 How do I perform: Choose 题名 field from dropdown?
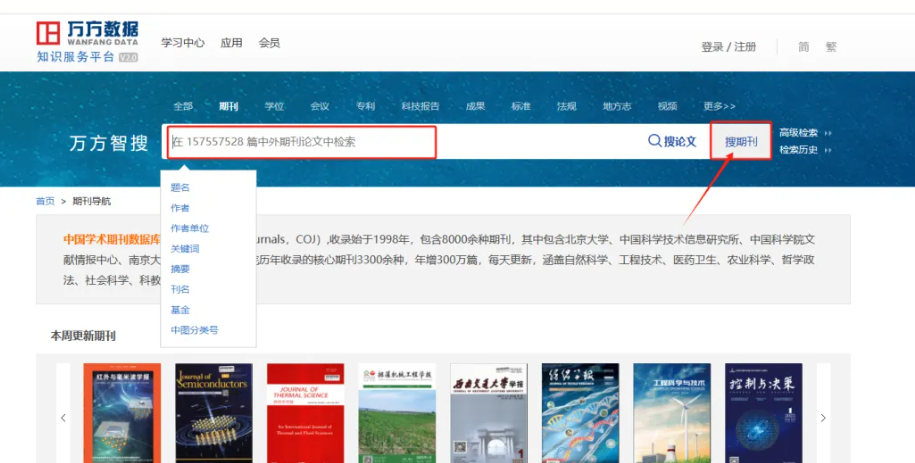tap(180, 187)
